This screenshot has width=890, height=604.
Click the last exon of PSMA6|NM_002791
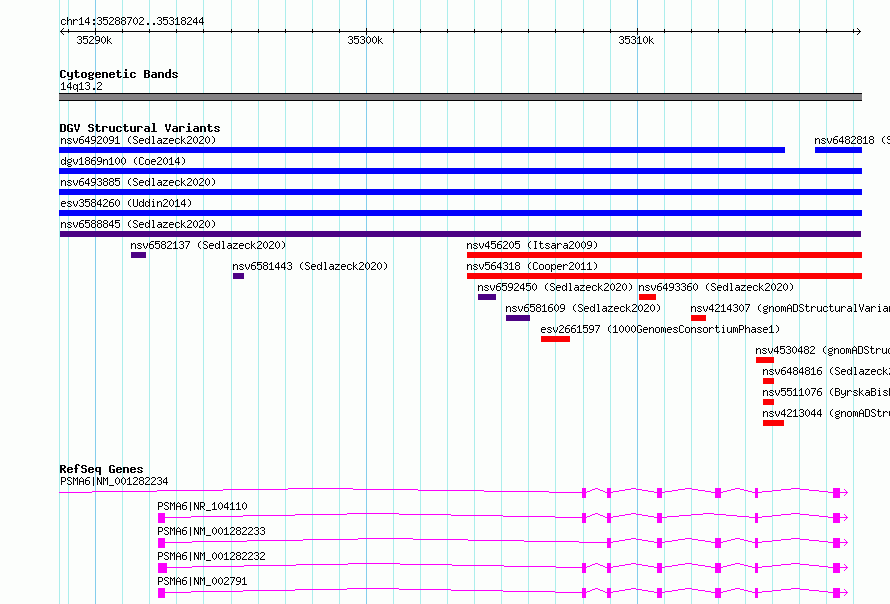837,593
